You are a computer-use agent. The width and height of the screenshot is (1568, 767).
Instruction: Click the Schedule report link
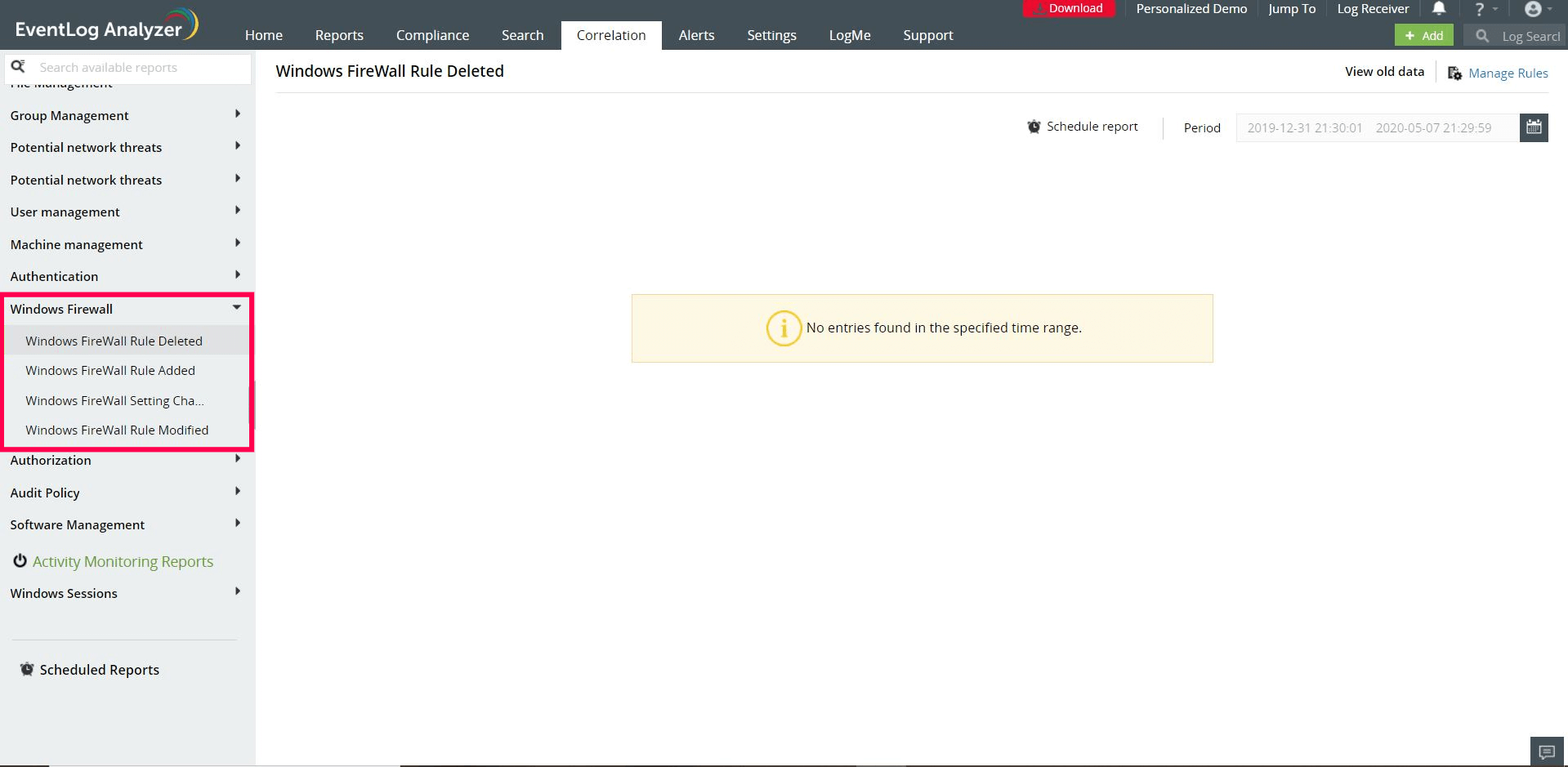point(1092,127)
